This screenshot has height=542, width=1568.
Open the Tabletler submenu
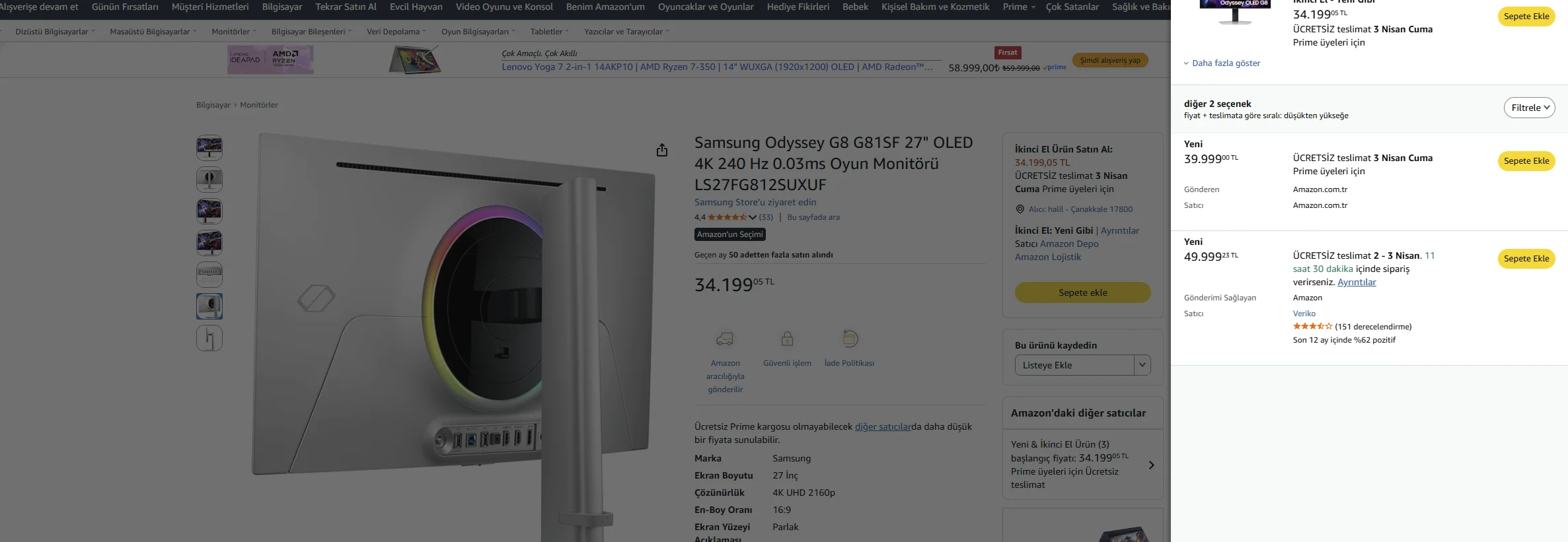coord(550,32)
